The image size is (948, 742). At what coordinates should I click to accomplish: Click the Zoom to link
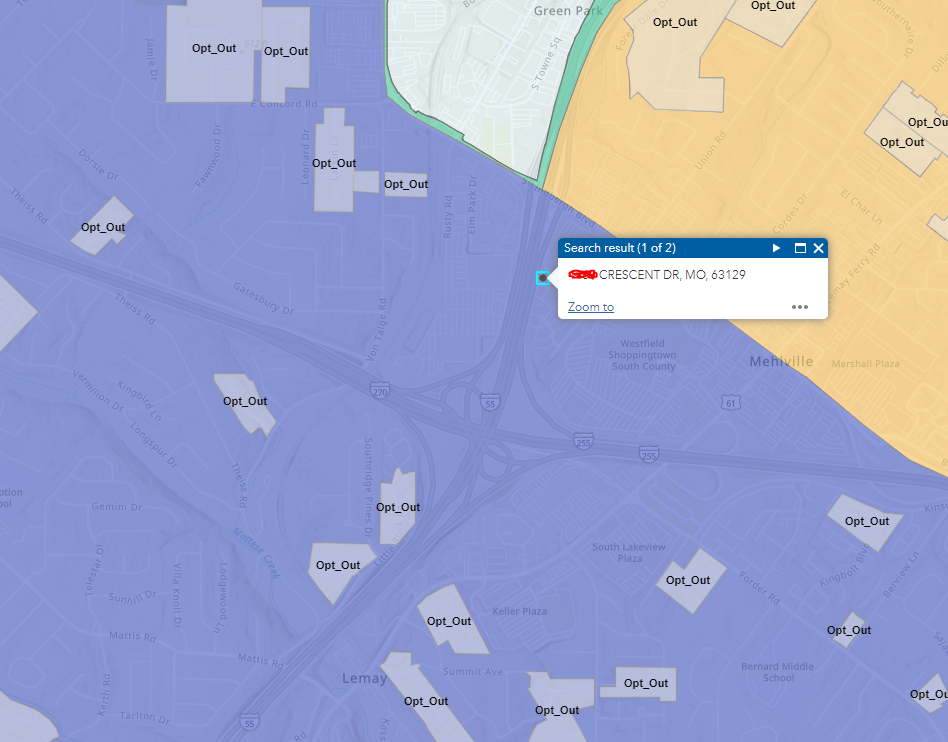(590, 307)
